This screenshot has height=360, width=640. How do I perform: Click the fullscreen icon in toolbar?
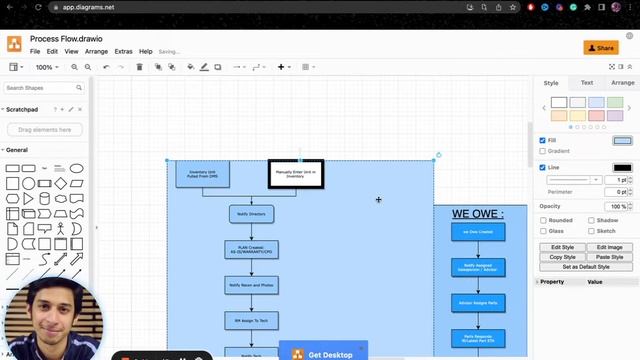click(x=611, y=67)
